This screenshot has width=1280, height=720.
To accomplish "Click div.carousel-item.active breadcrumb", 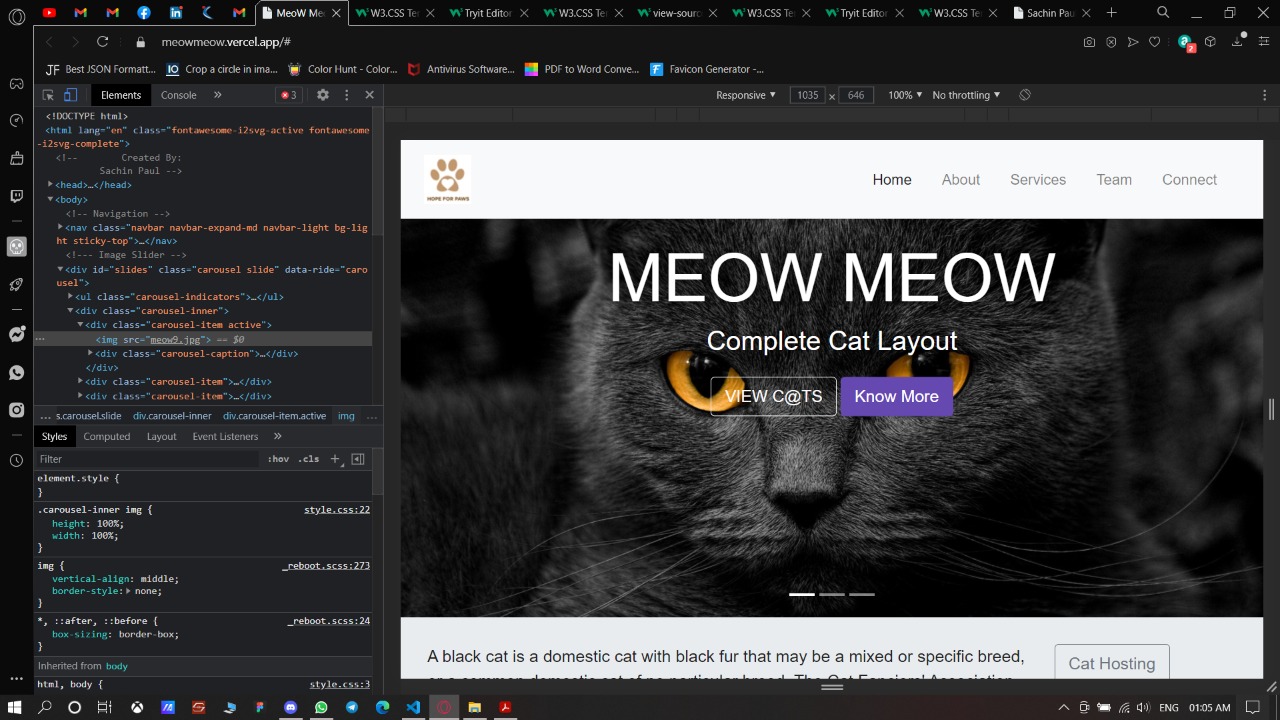I will [275, 416].
